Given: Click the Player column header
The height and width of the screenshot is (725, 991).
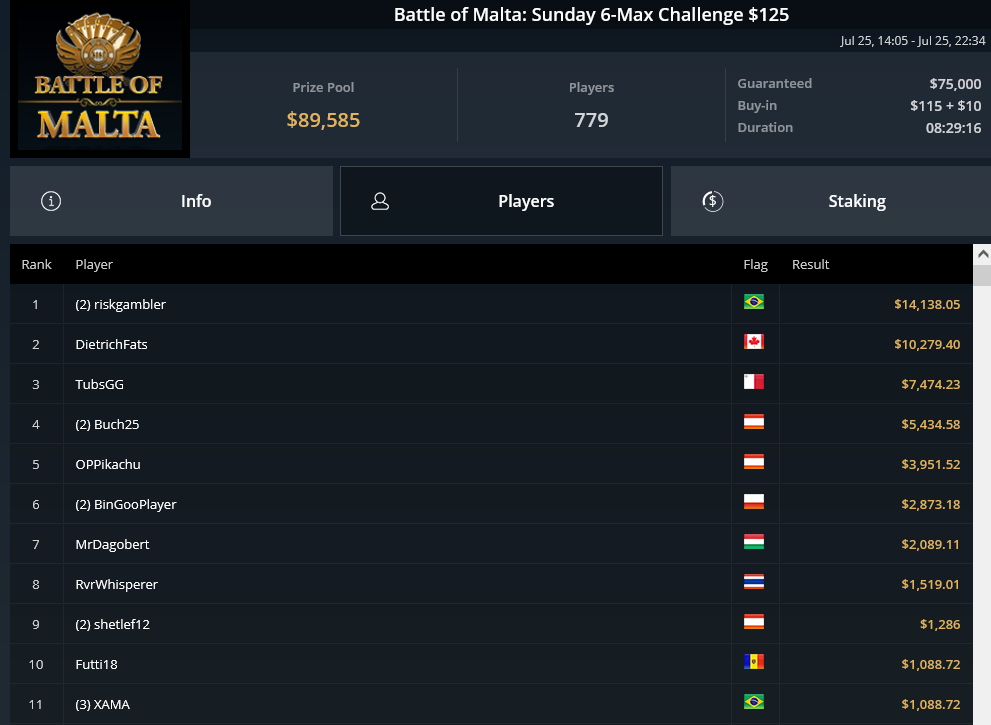Looking at the screenshot, I should coord(94,264).
